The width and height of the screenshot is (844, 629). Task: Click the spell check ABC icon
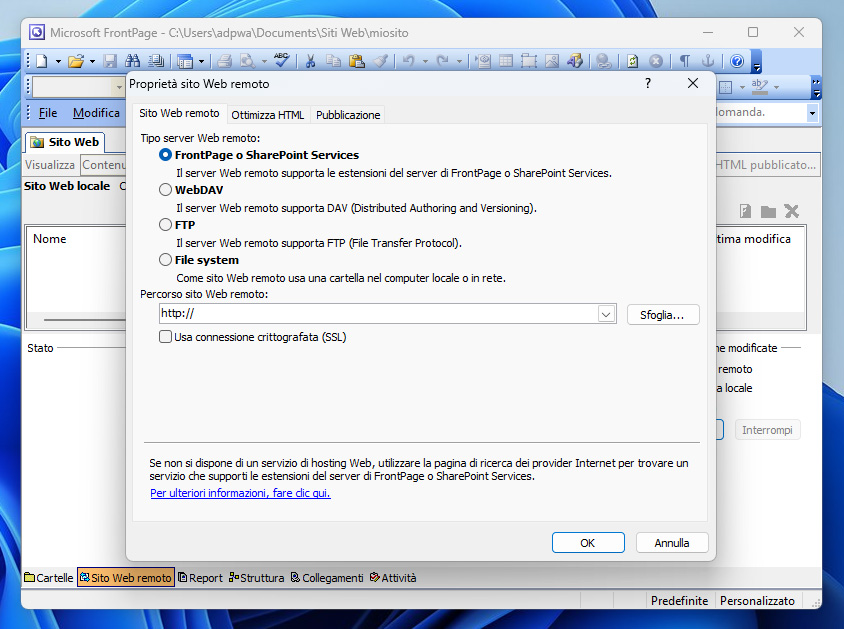click(x=282, y=61)
